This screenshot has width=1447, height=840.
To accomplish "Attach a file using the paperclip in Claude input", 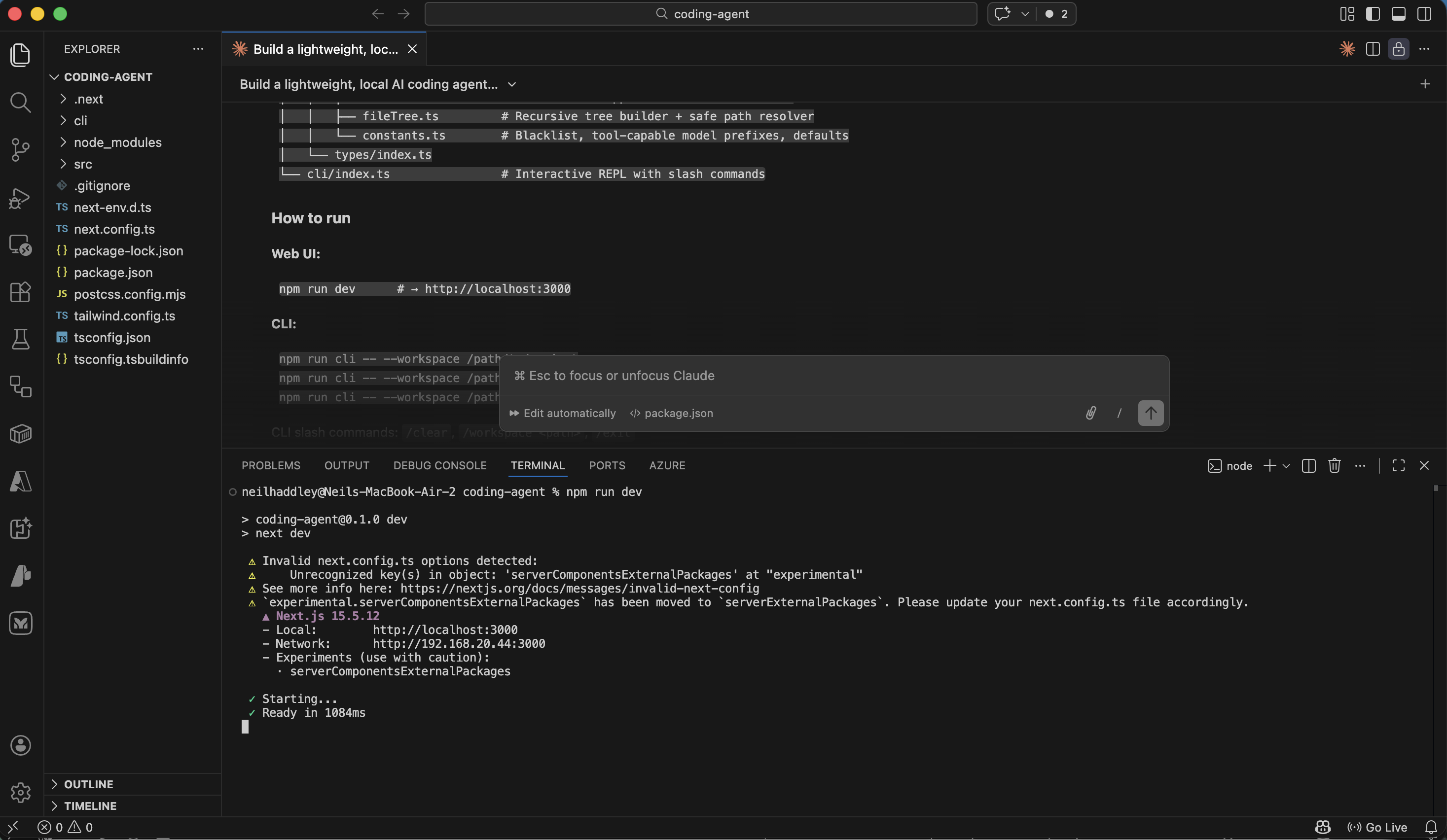I will 1090,413.
